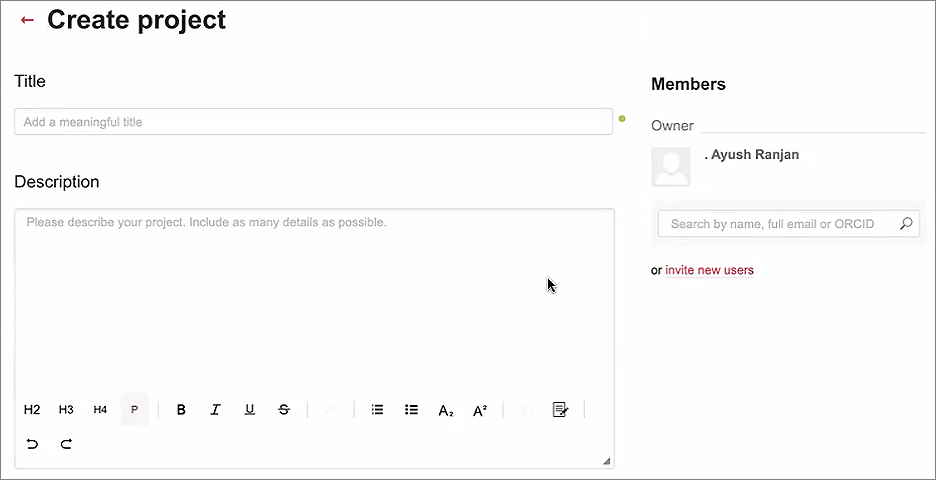Open the invite new users link

(x=709, y=270)
